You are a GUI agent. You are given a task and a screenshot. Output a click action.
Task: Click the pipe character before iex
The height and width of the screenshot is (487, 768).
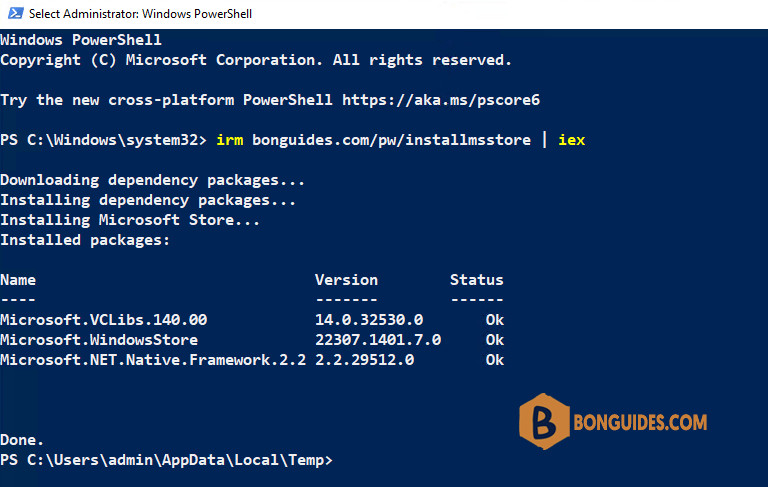click(545, 140)
